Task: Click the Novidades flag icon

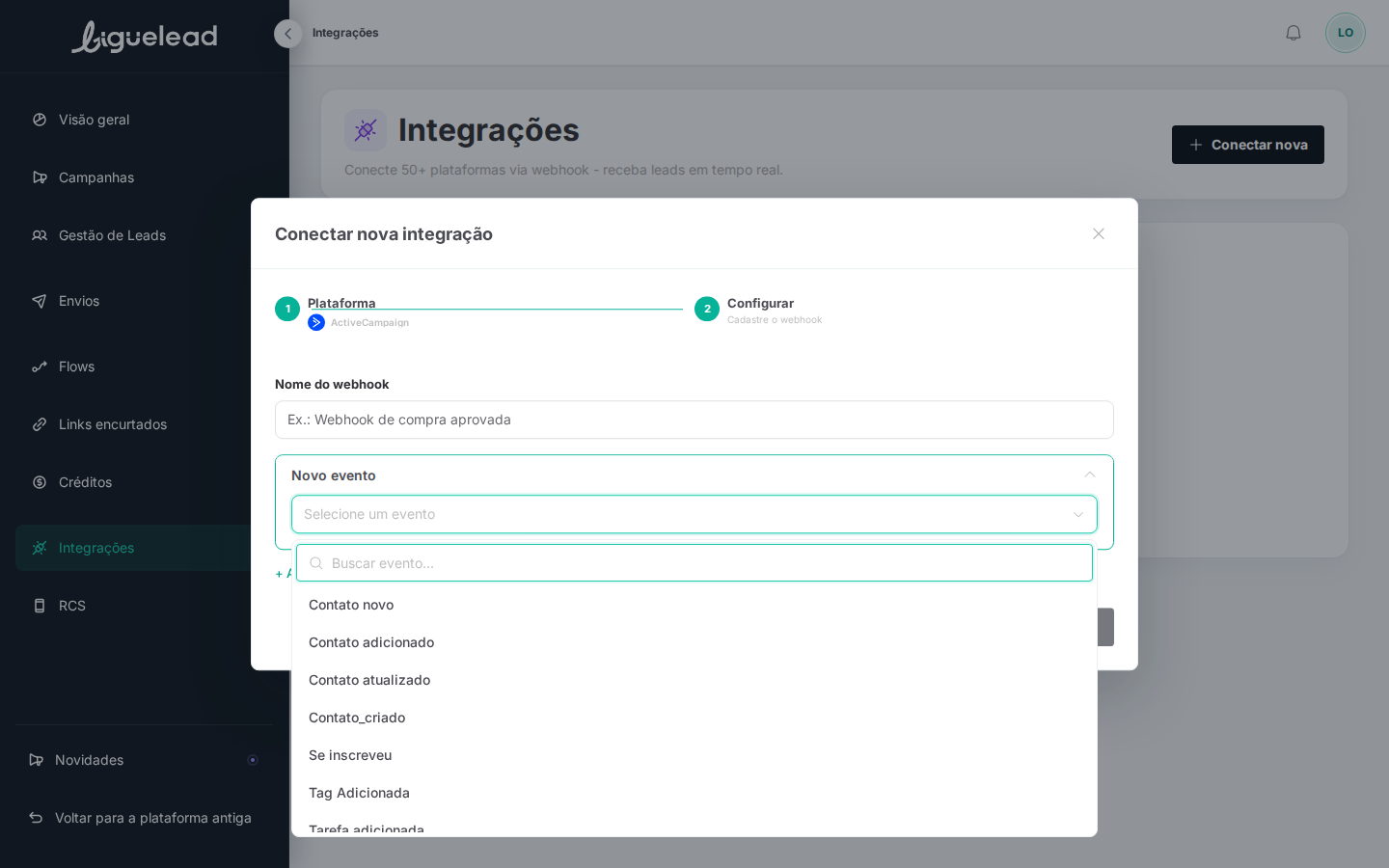Action: (36, 760)
